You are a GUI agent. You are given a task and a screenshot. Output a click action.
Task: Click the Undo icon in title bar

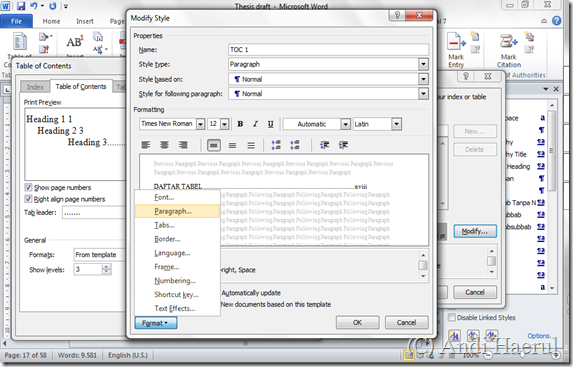(34, 6)
